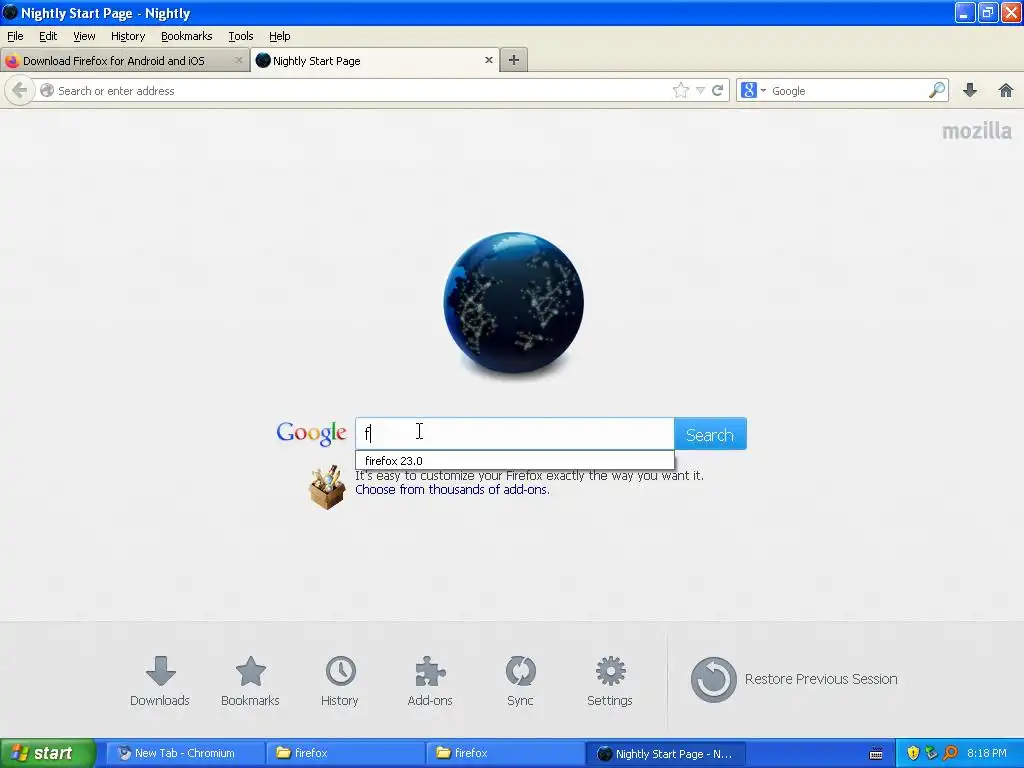The image size is (1024, 768).
Task: Click the back navigation arrow
Action: click(x=19, y=90)
